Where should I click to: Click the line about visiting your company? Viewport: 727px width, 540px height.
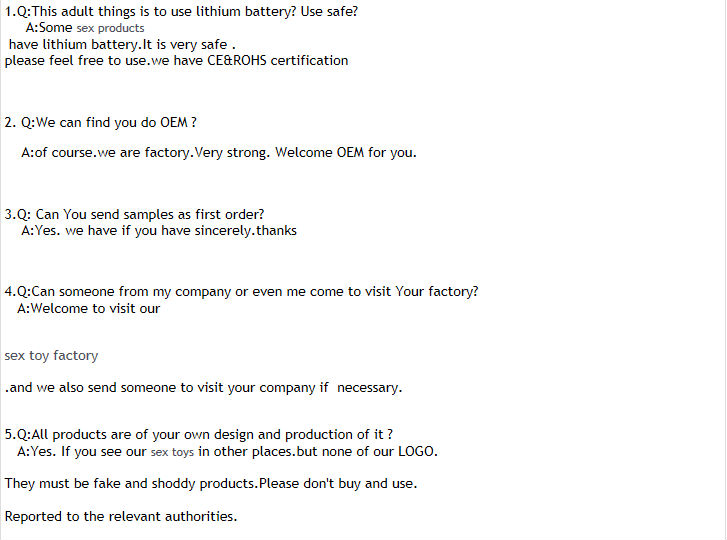point(204,388)
